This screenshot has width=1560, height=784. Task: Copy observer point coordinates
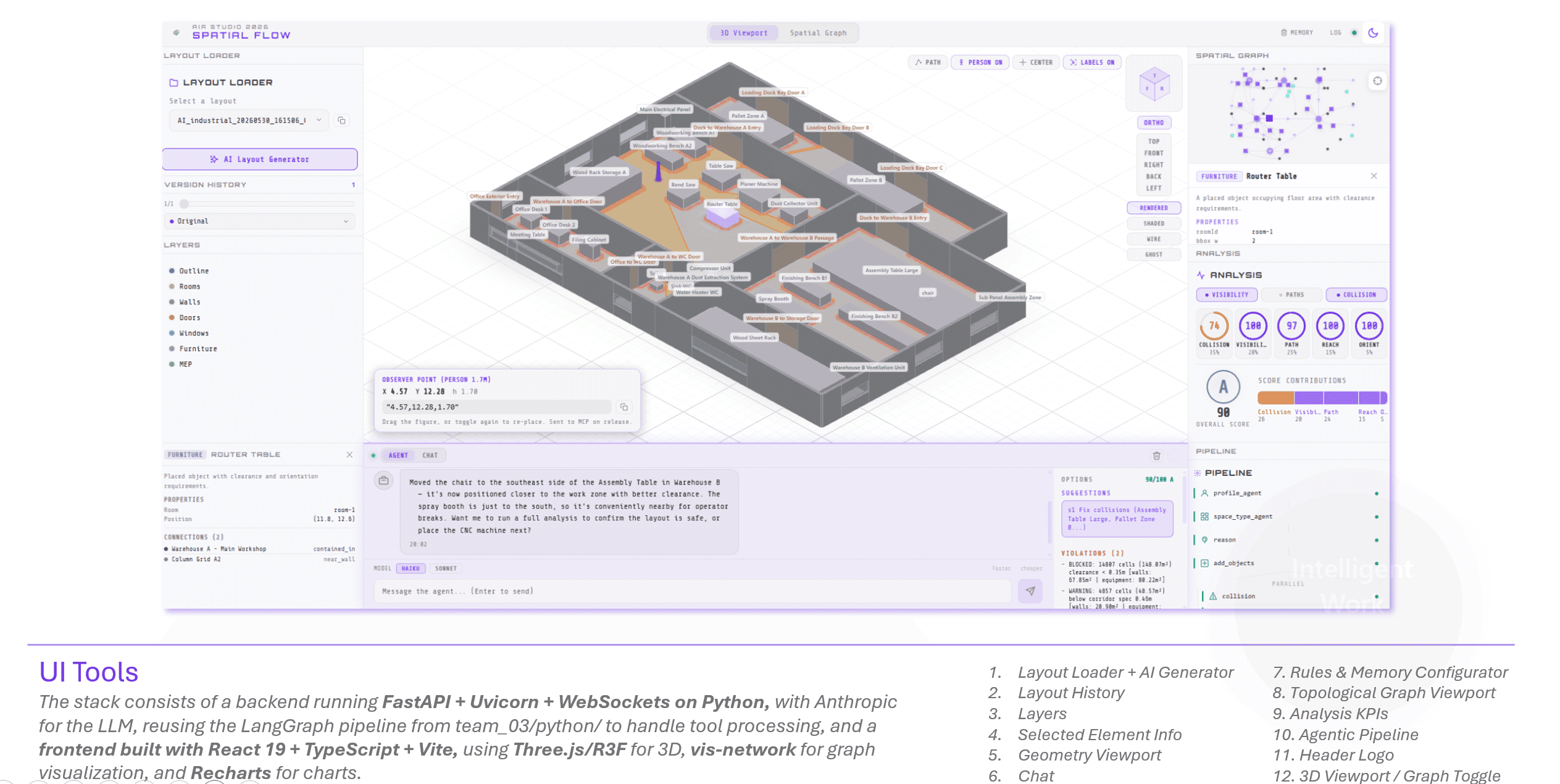coord(624,407)
